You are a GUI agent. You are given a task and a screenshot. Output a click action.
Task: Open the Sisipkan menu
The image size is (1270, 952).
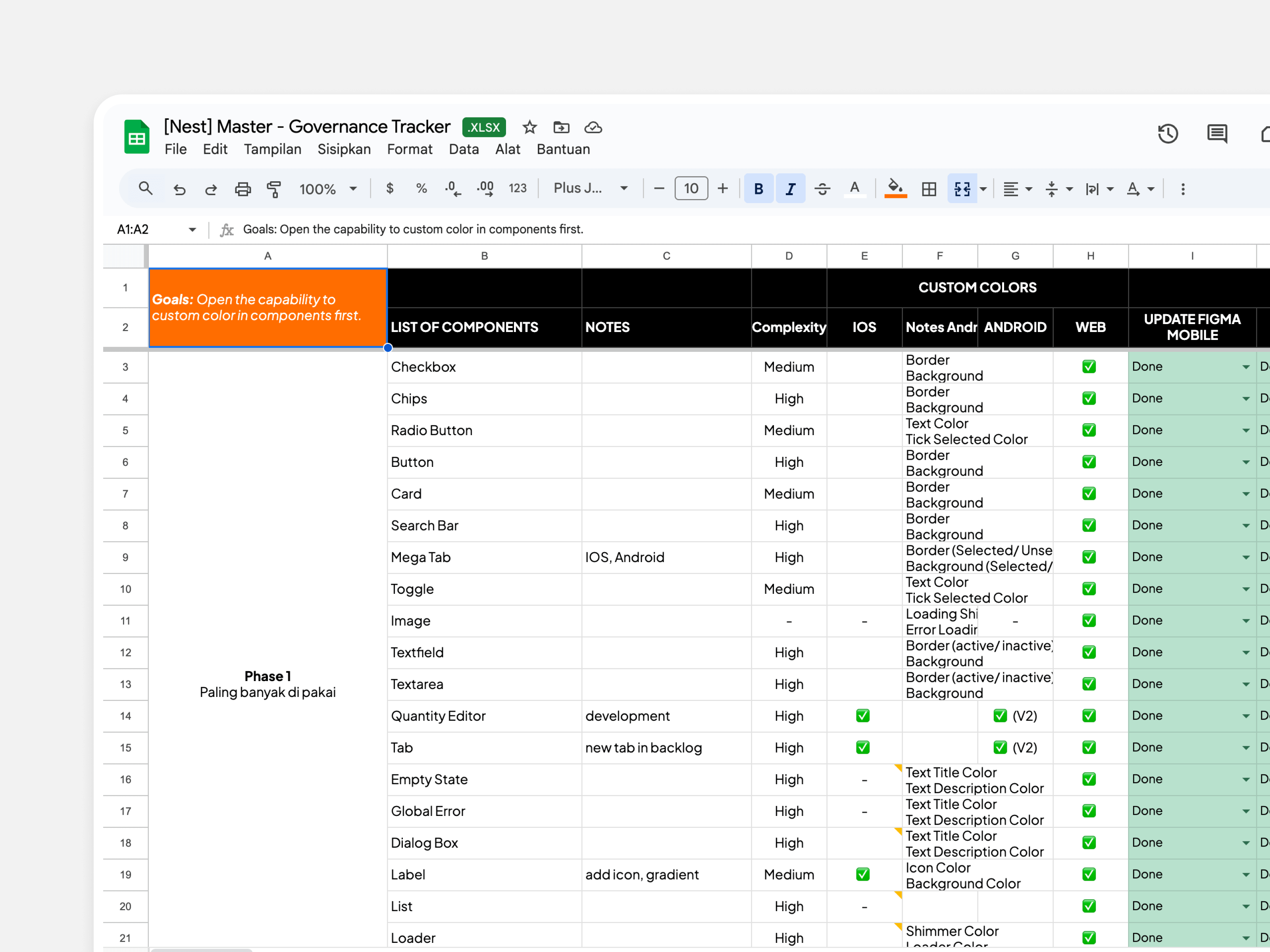tap(344, 149)
